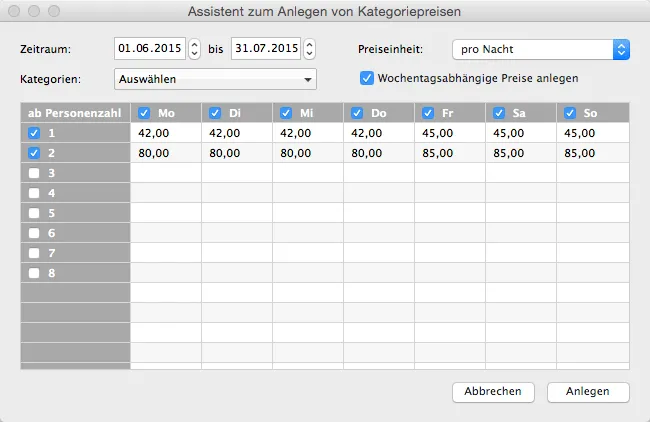This screenshot has height=422, width=650.
Task: Uncheck the checkbox for 2 persons
Action: tap(34, 153)
